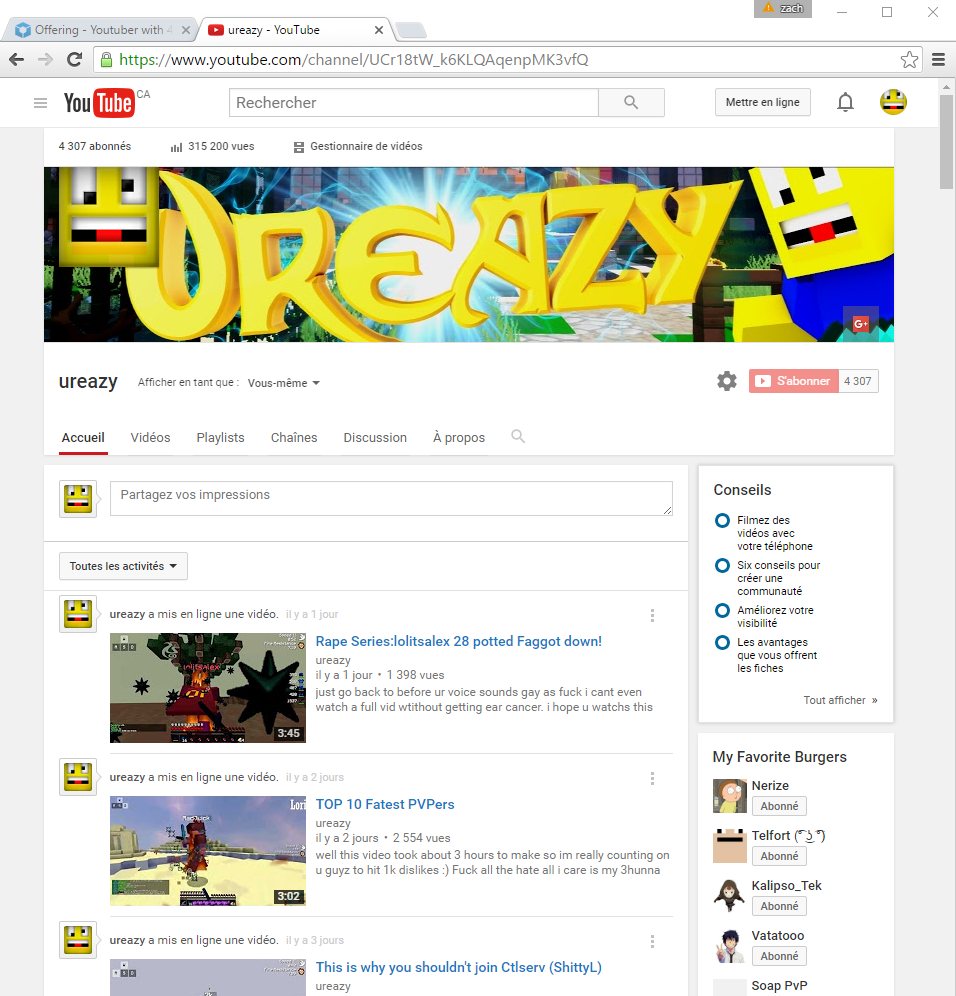Open TOP 10 Fatest PVPers title link
Viewport: 956px width, 996px height.
click(x=385, y=804)
